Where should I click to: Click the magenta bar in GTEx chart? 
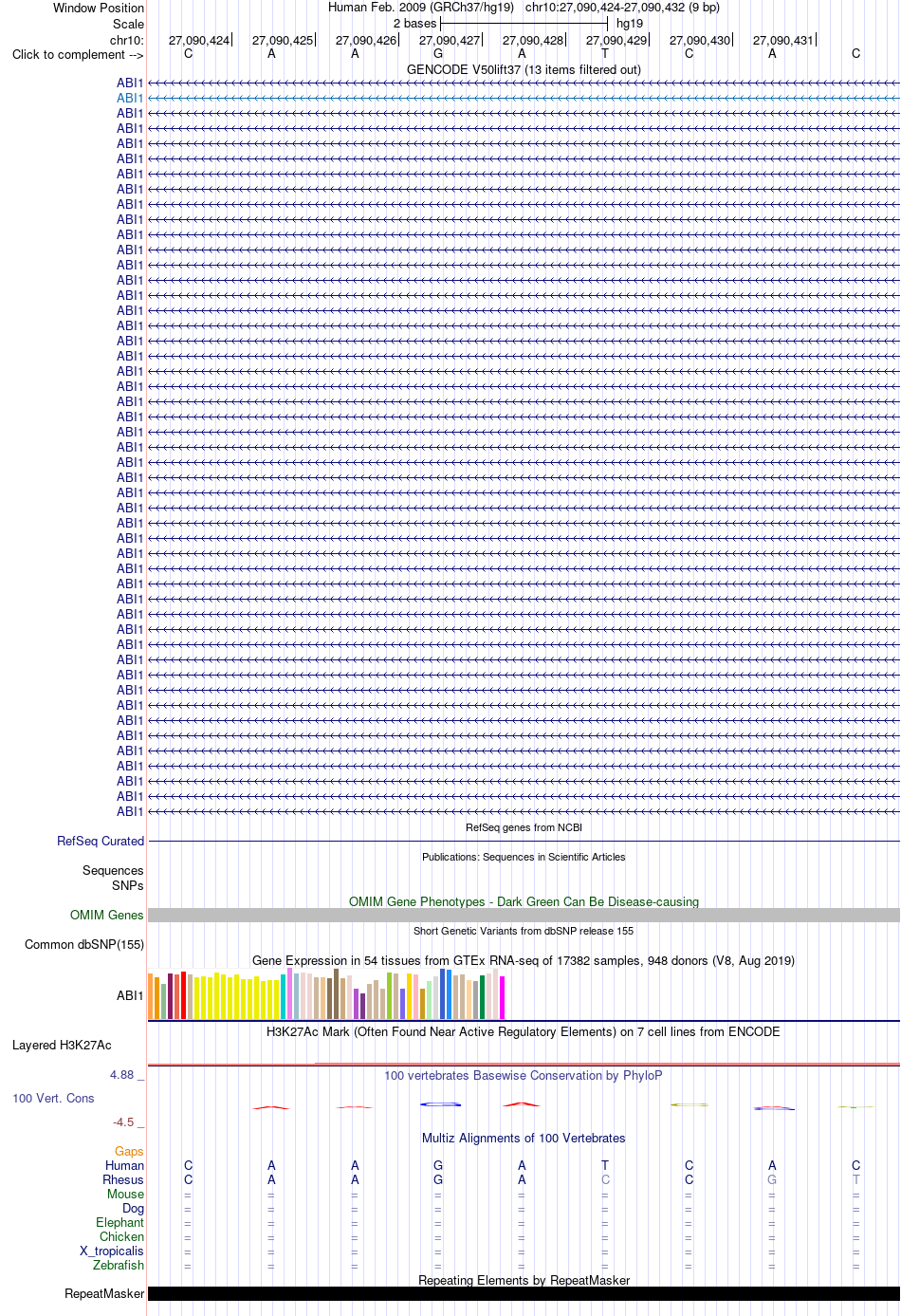502,997
